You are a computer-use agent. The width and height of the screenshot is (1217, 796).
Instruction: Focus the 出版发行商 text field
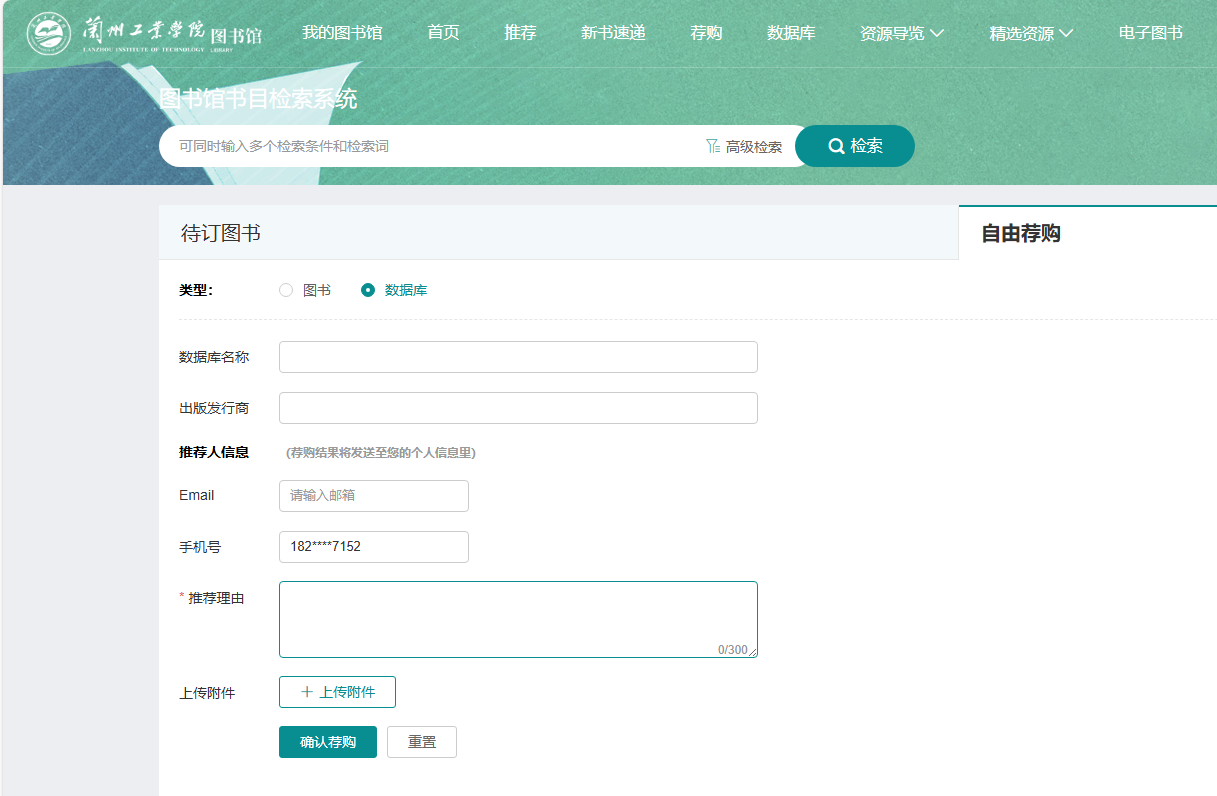point(518,408)
